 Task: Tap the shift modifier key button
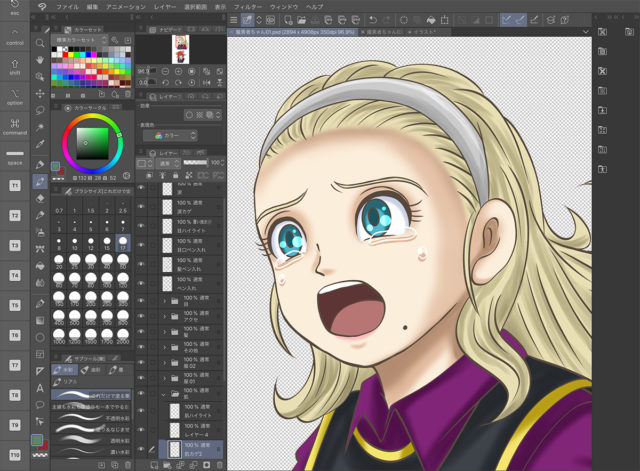15,67
